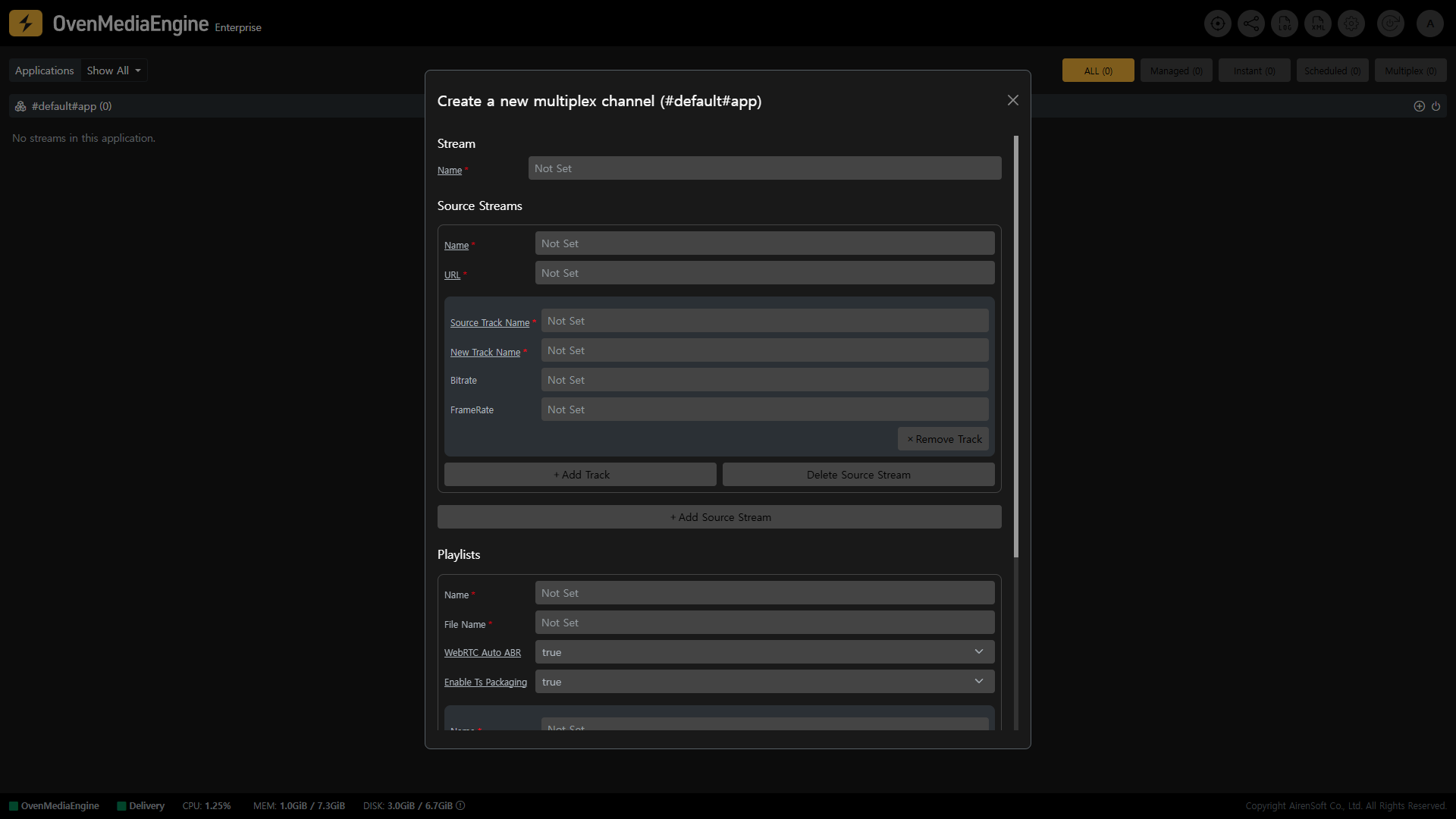Open the XML file viewer icon

click(1318, 24)
